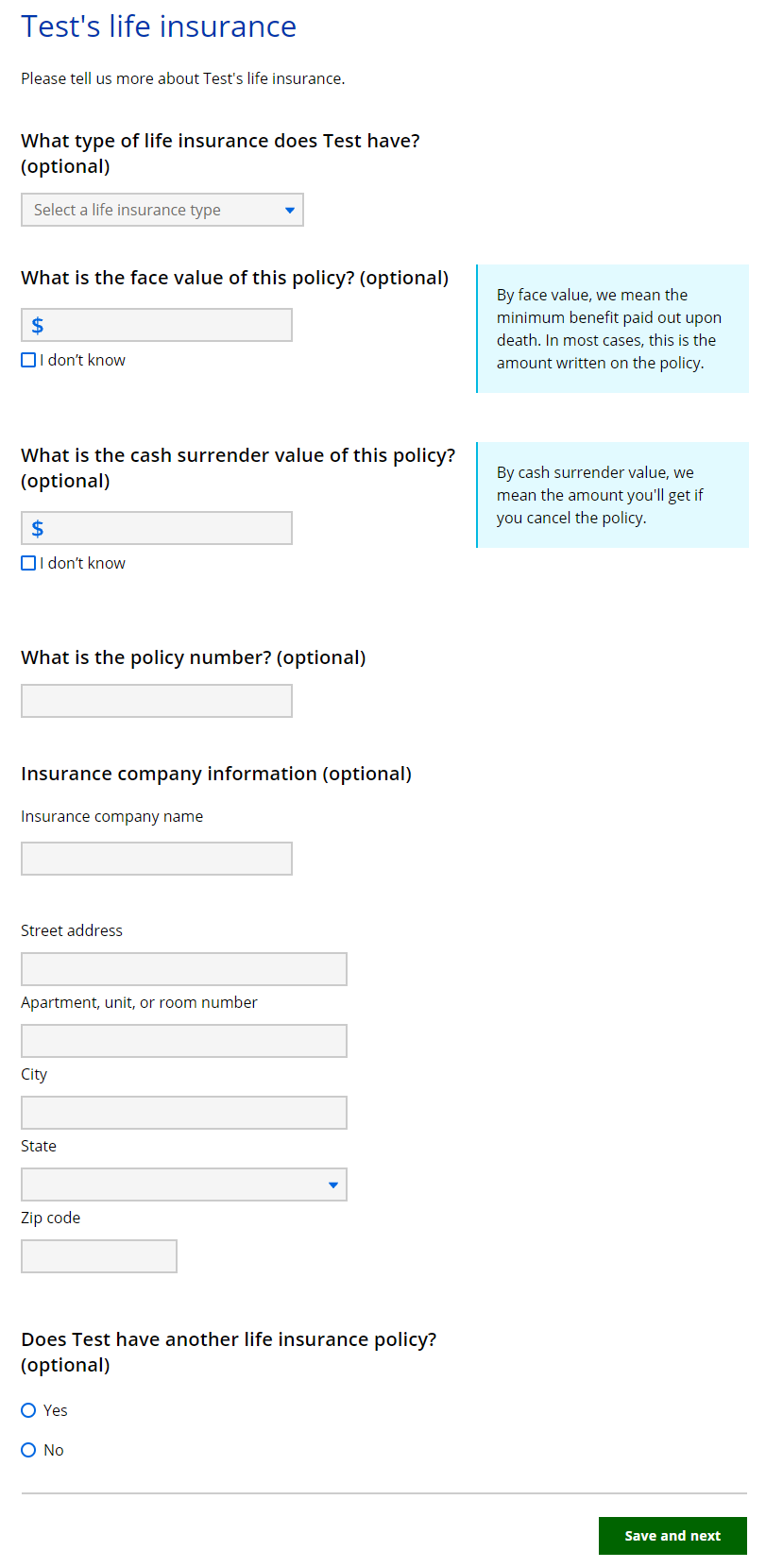
Task: Click the dollar sign in face value field
Action: click(38, 325)
